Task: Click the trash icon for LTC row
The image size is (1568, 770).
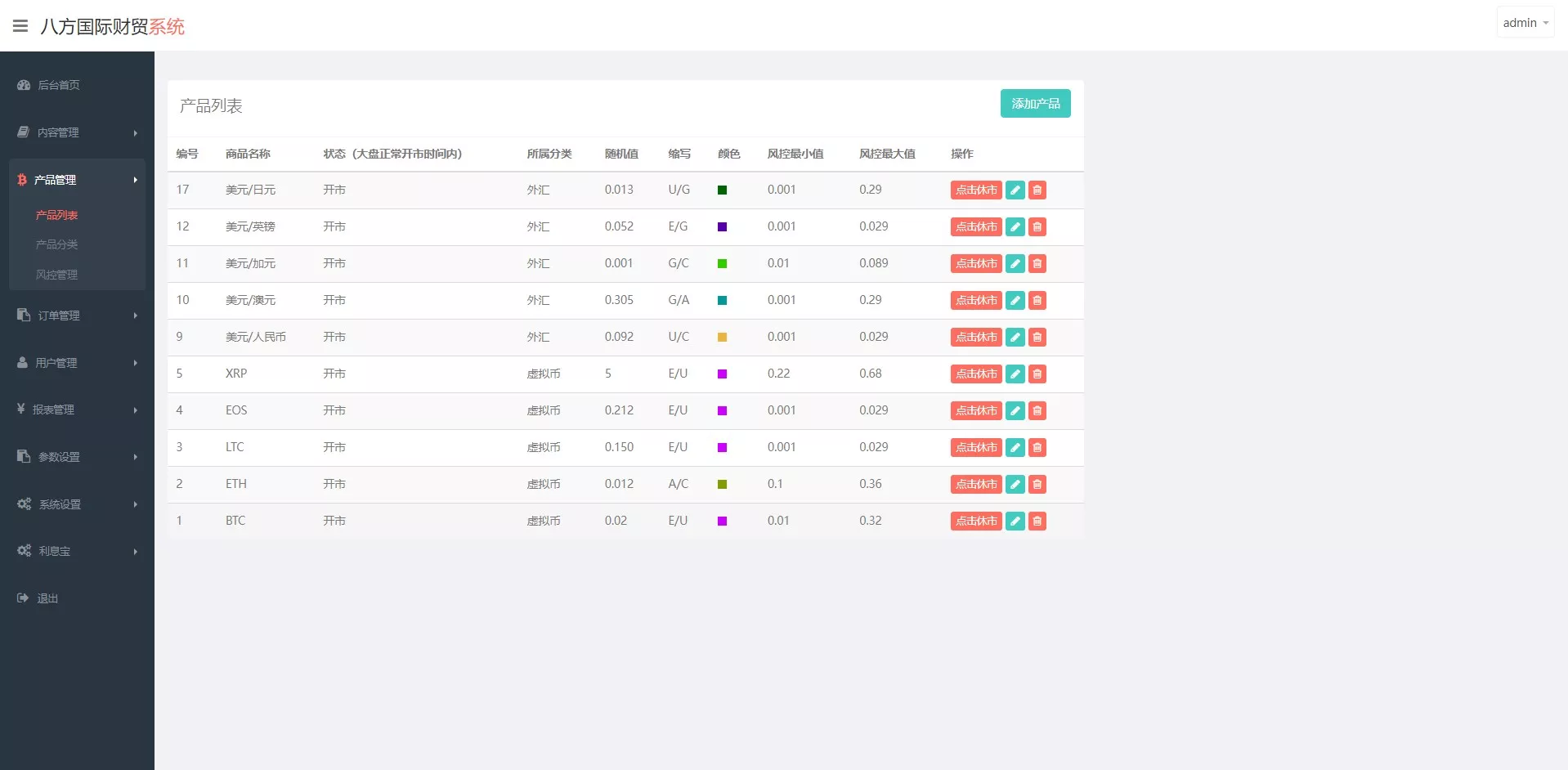Action: click(x=1037, y=447)
